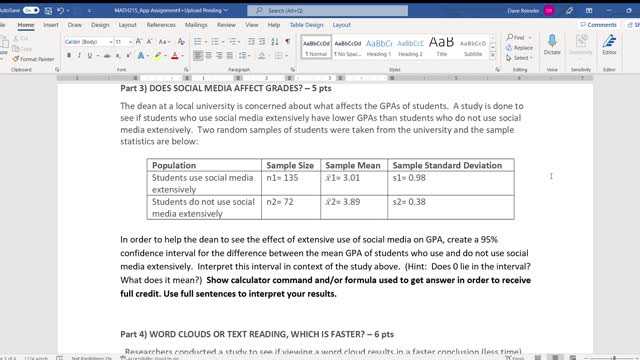This screenshot has height=360, width=640.
Task: Open the Styles pane launcher
Action: click(x=497, y=70)
